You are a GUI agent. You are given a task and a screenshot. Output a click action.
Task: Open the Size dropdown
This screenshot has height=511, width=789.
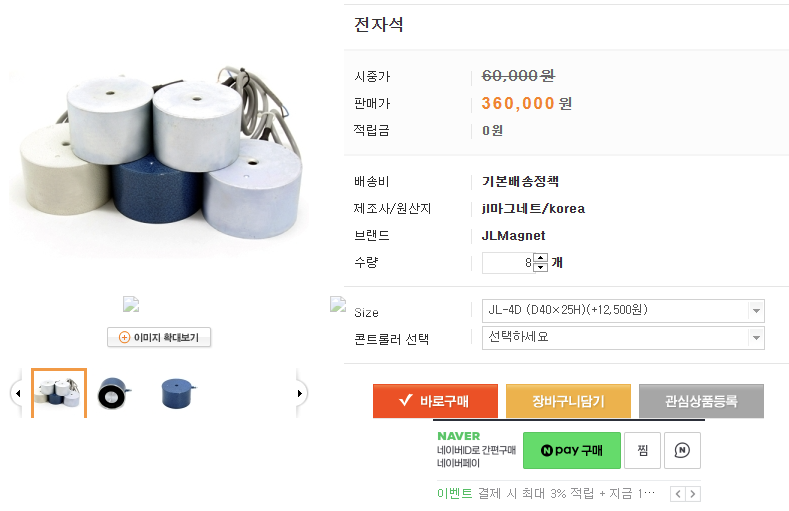[x=622, y=310]
